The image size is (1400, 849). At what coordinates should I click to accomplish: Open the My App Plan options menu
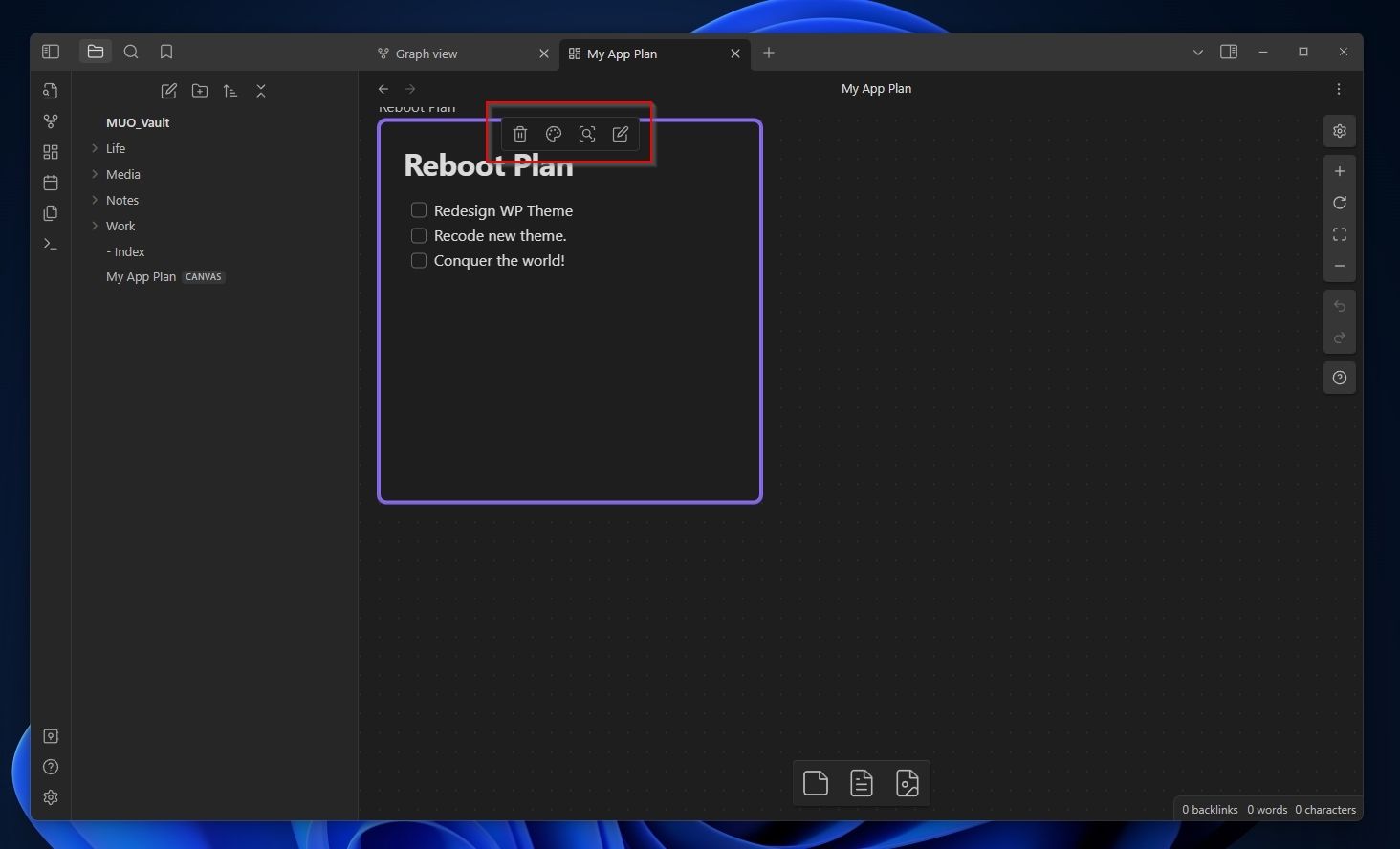(x=1339, y=88)
